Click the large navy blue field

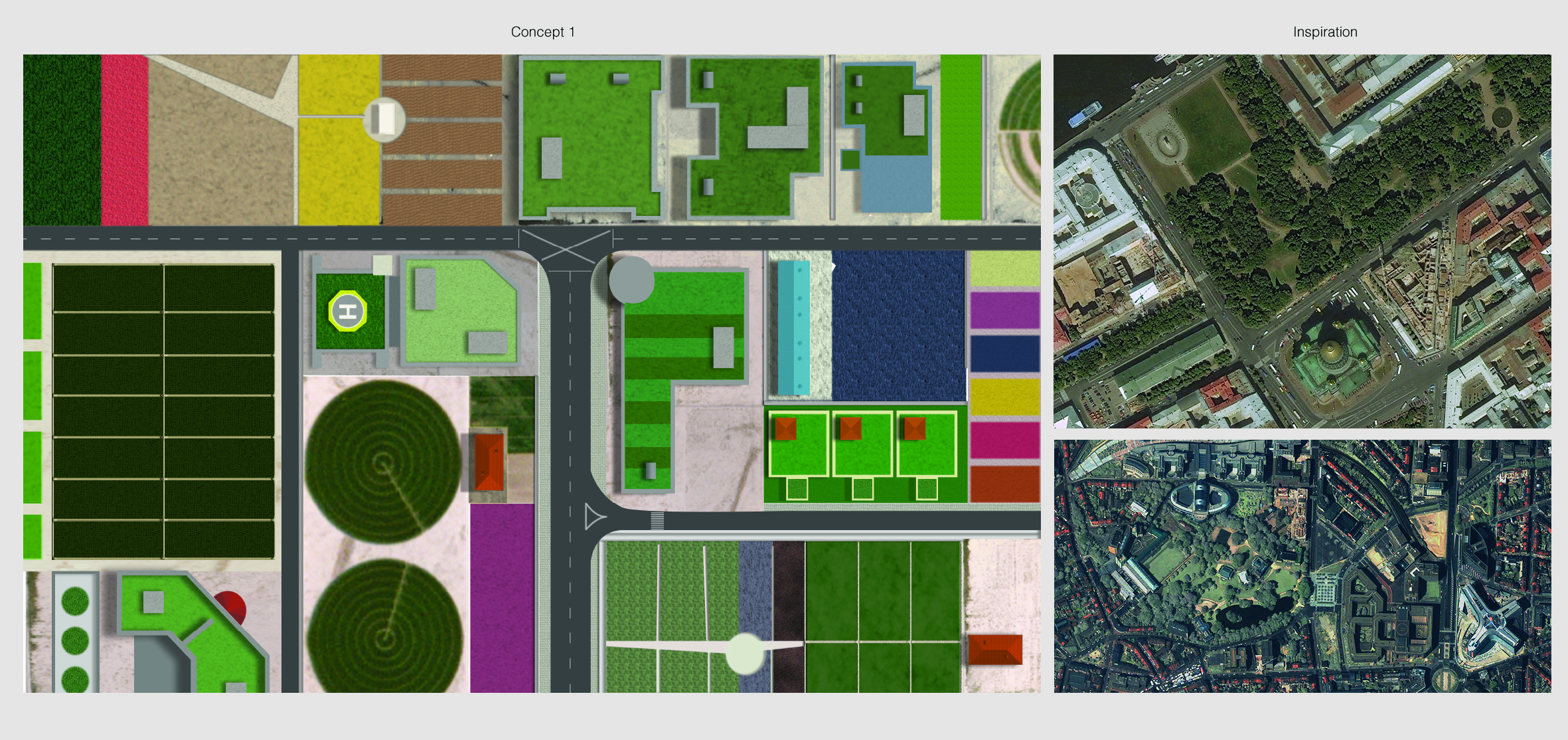tap(899, 325)
